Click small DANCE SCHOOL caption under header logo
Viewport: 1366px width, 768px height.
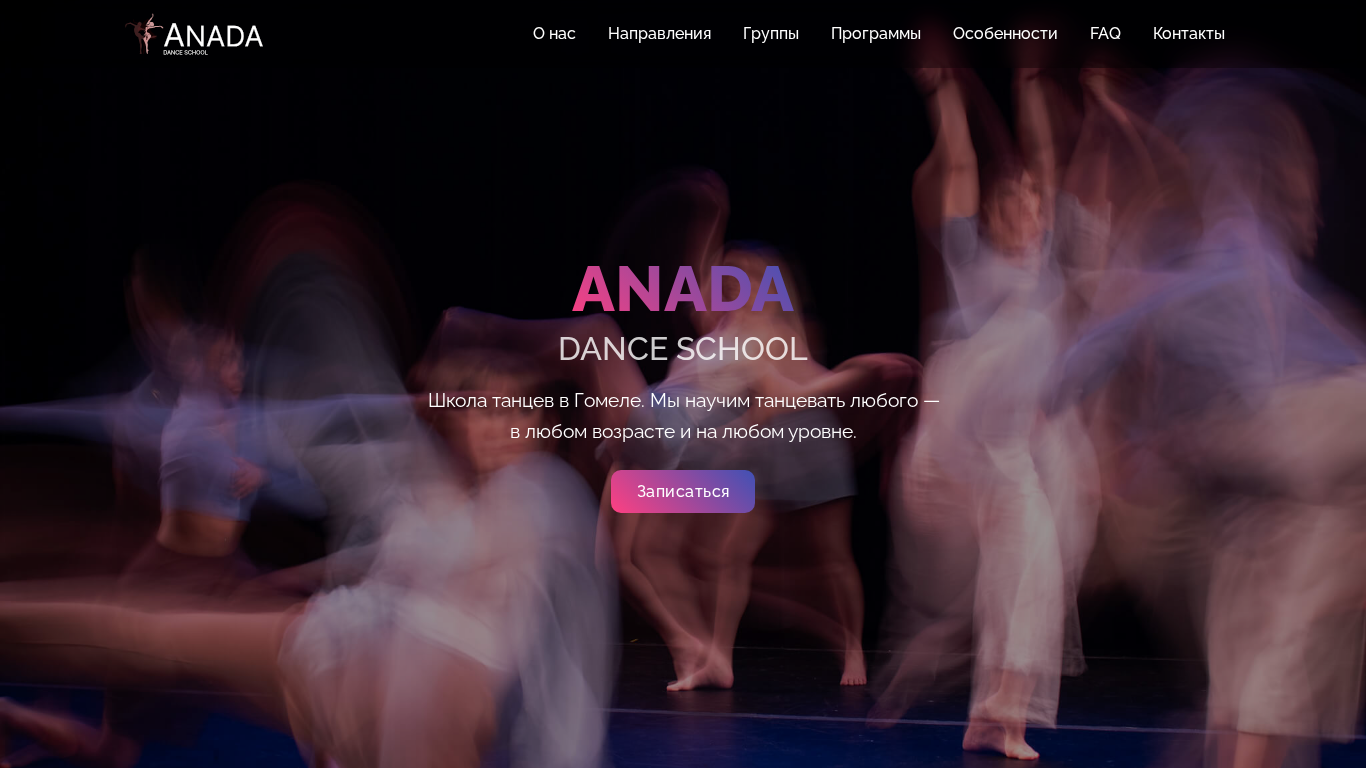click(x=186, y=52)
